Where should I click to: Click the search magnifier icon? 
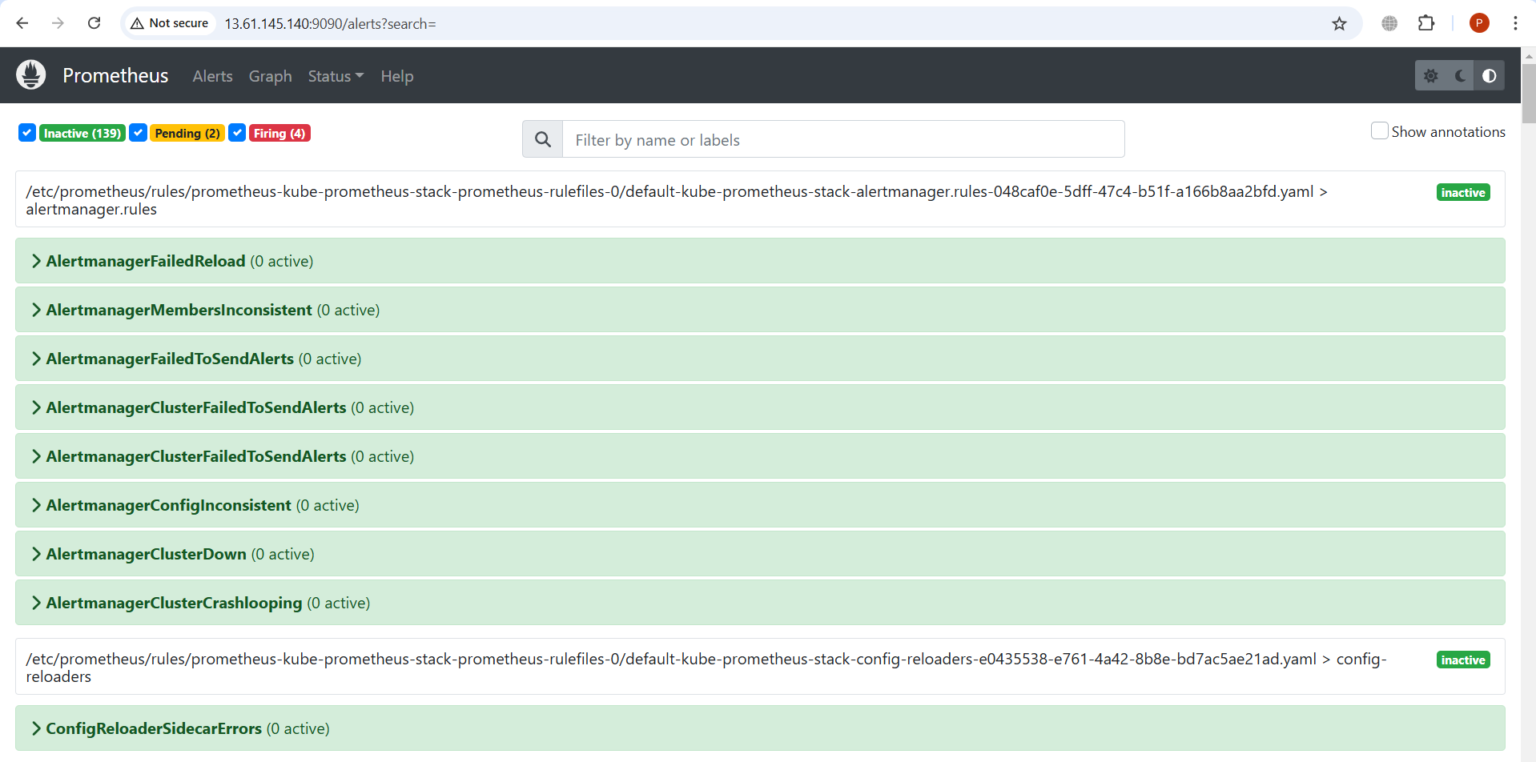tap(542, 139)
